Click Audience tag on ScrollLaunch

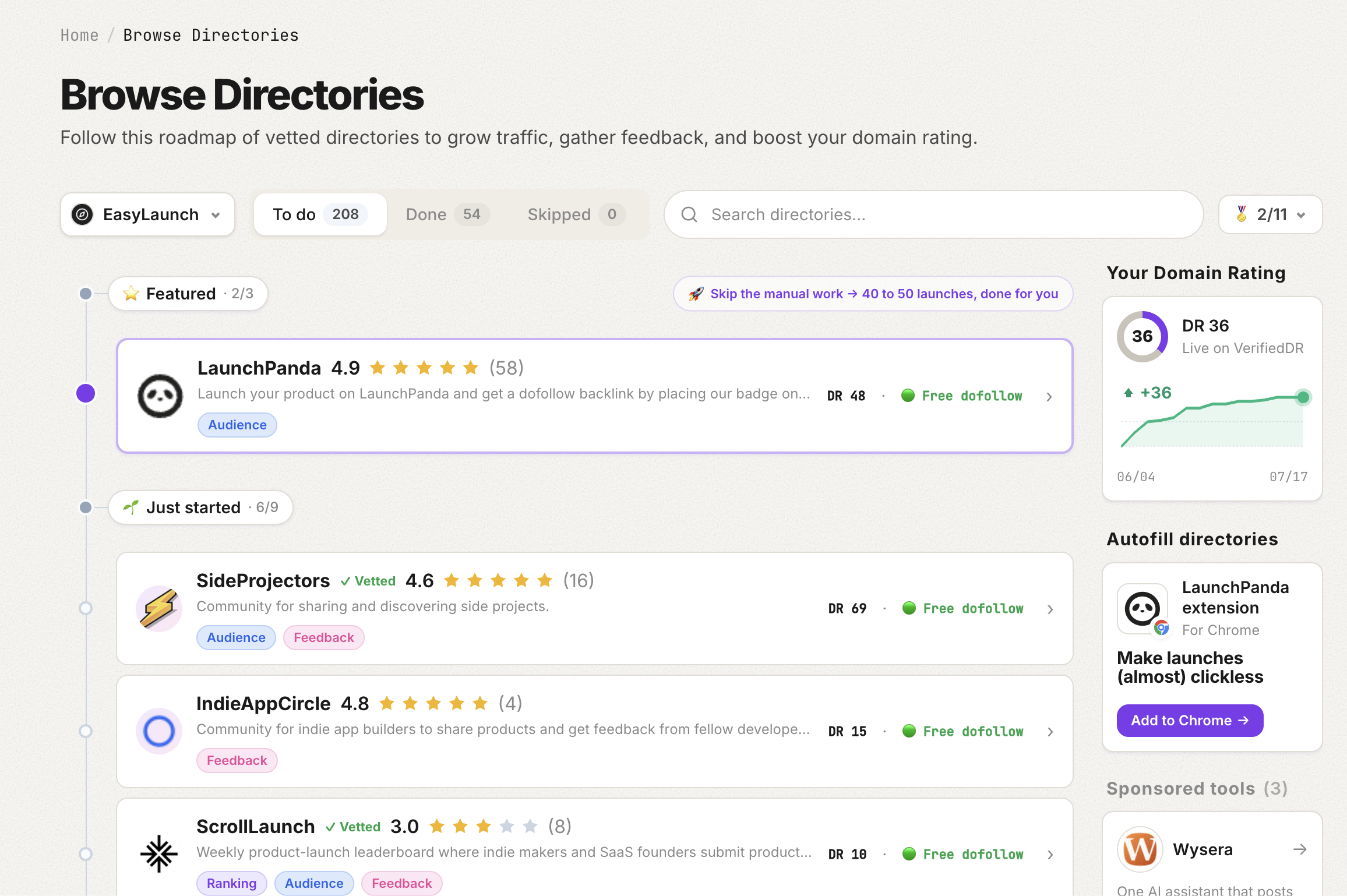pyautogui.click(x=314, y=883)
